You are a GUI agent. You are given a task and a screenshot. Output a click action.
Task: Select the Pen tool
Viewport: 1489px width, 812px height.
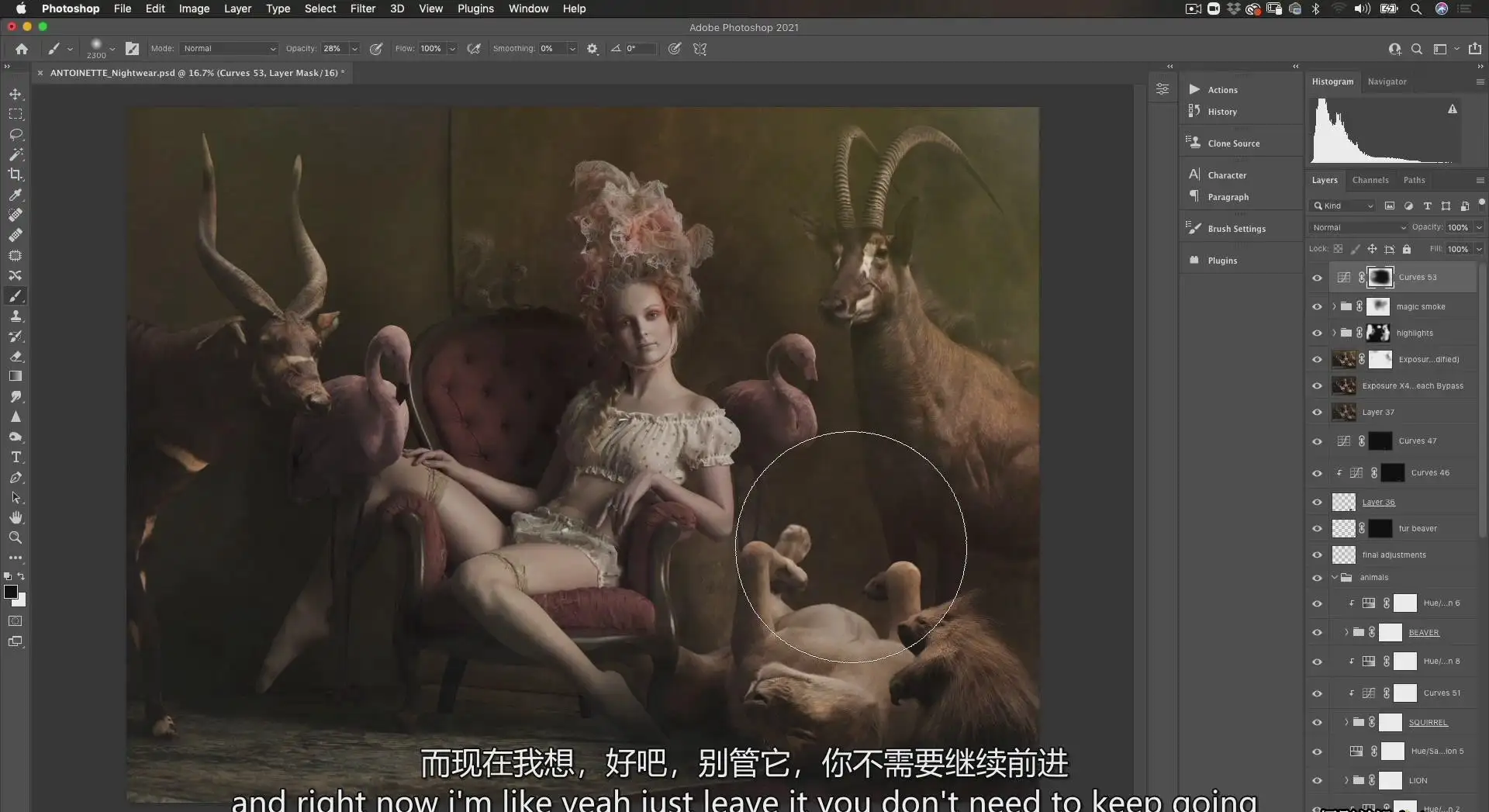click(16, 477)
